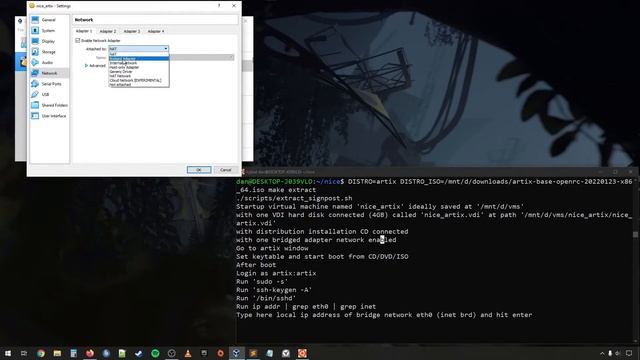Image resolution: width=640 pixels, height=360 pixels.
Task: Choose NAT Network from the list
Action: (x=139, y=76)
